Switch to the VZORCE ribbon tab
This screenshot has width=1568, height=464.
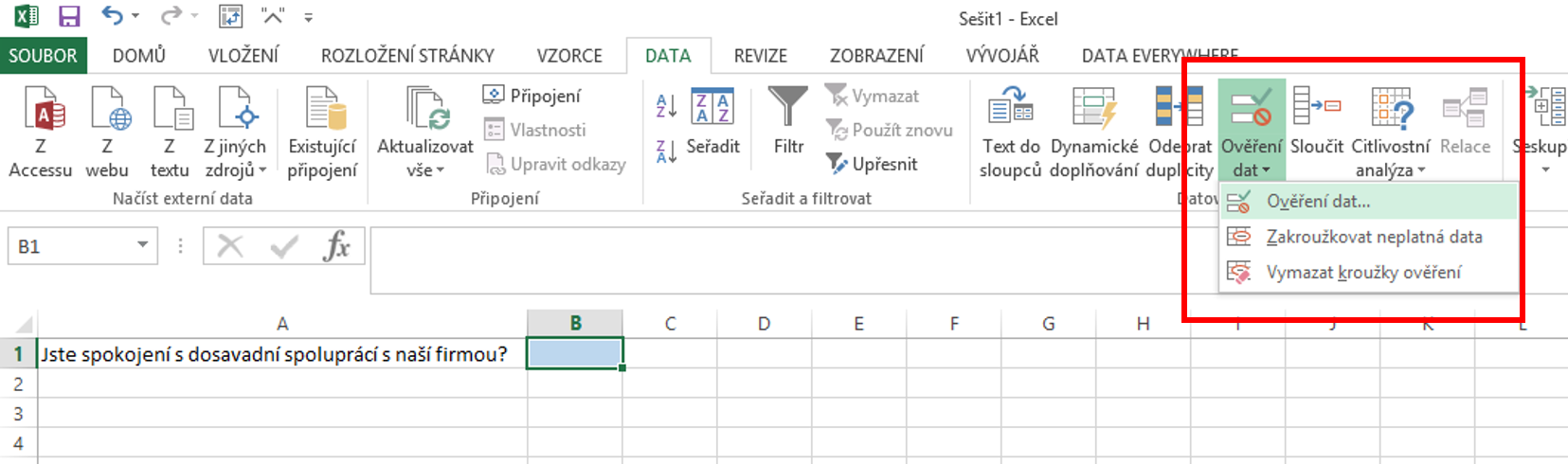[569, 56]
